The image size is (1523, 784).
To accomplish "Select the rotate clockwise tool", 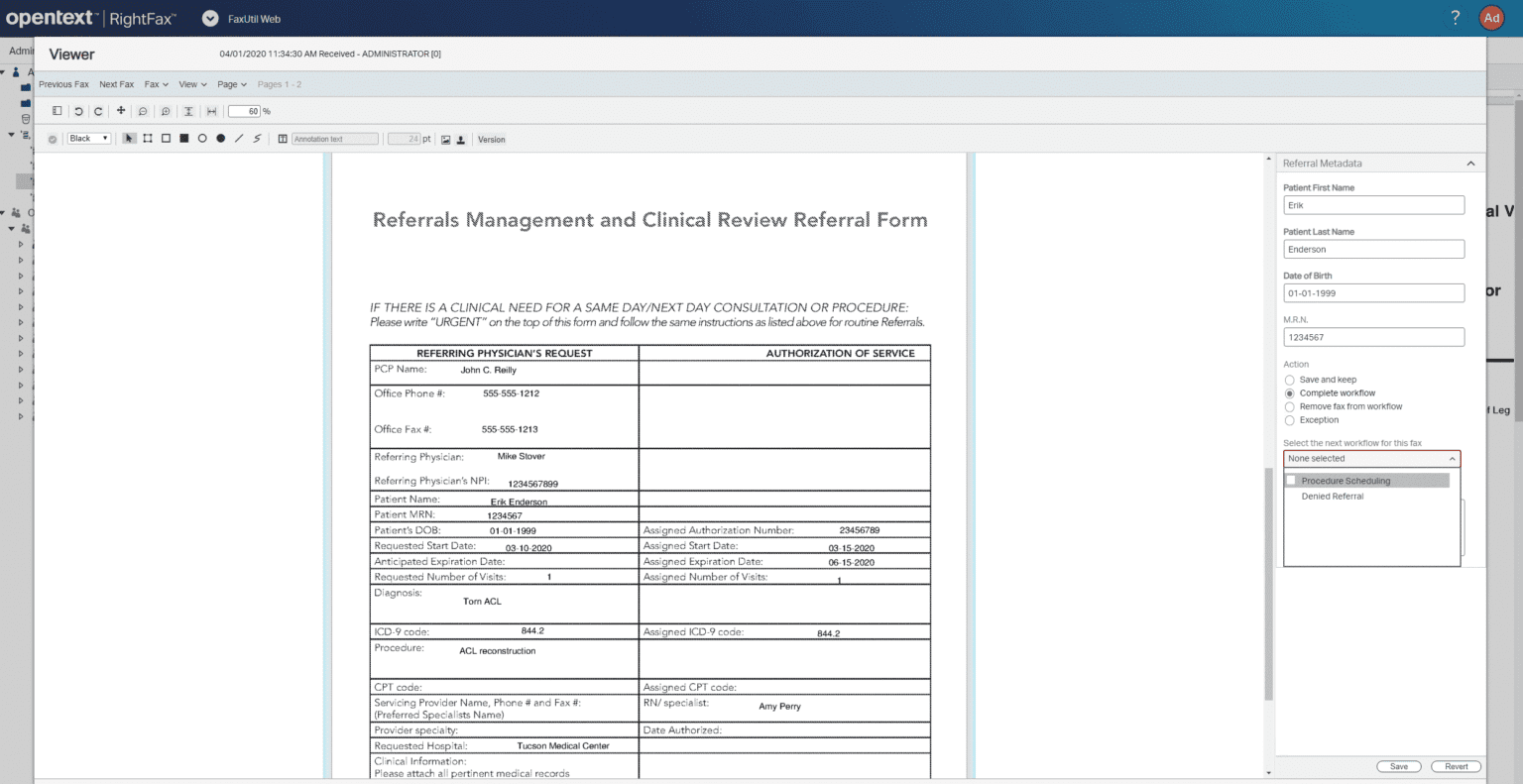I will (98, 111).
